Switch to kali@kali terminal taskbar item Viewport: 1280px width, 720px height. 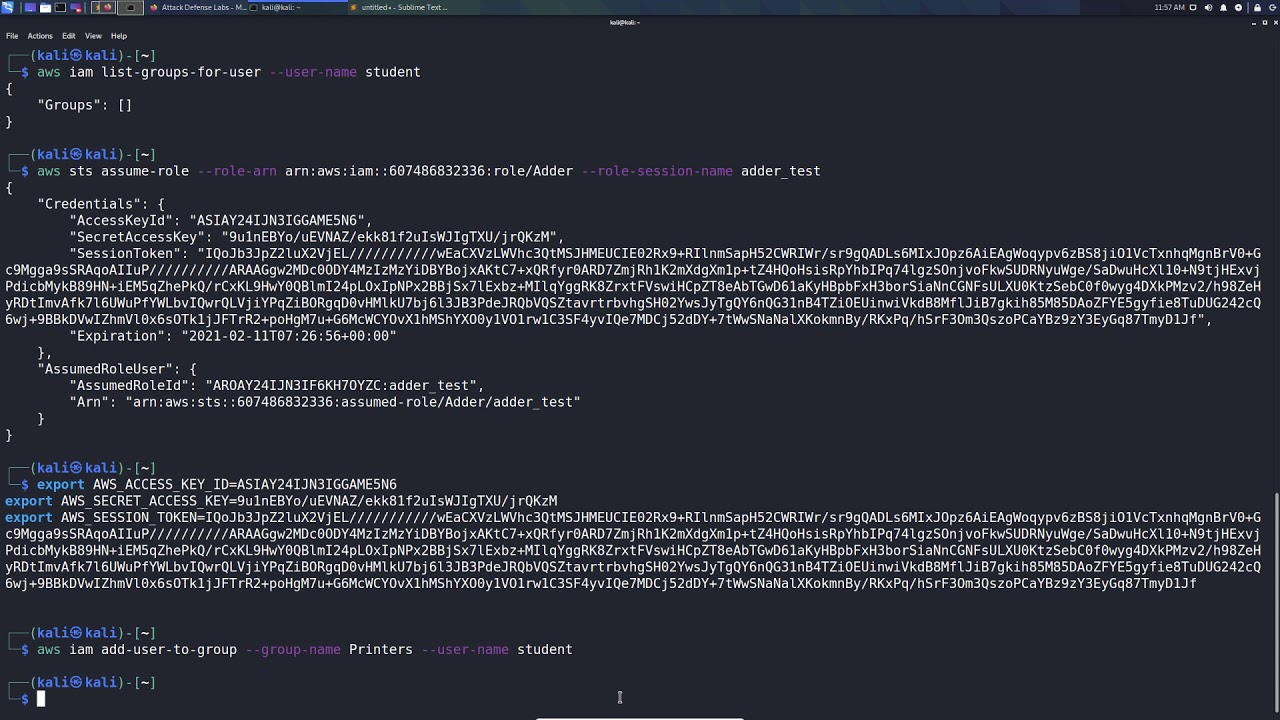pyautogui.click(x=298, y=7)
